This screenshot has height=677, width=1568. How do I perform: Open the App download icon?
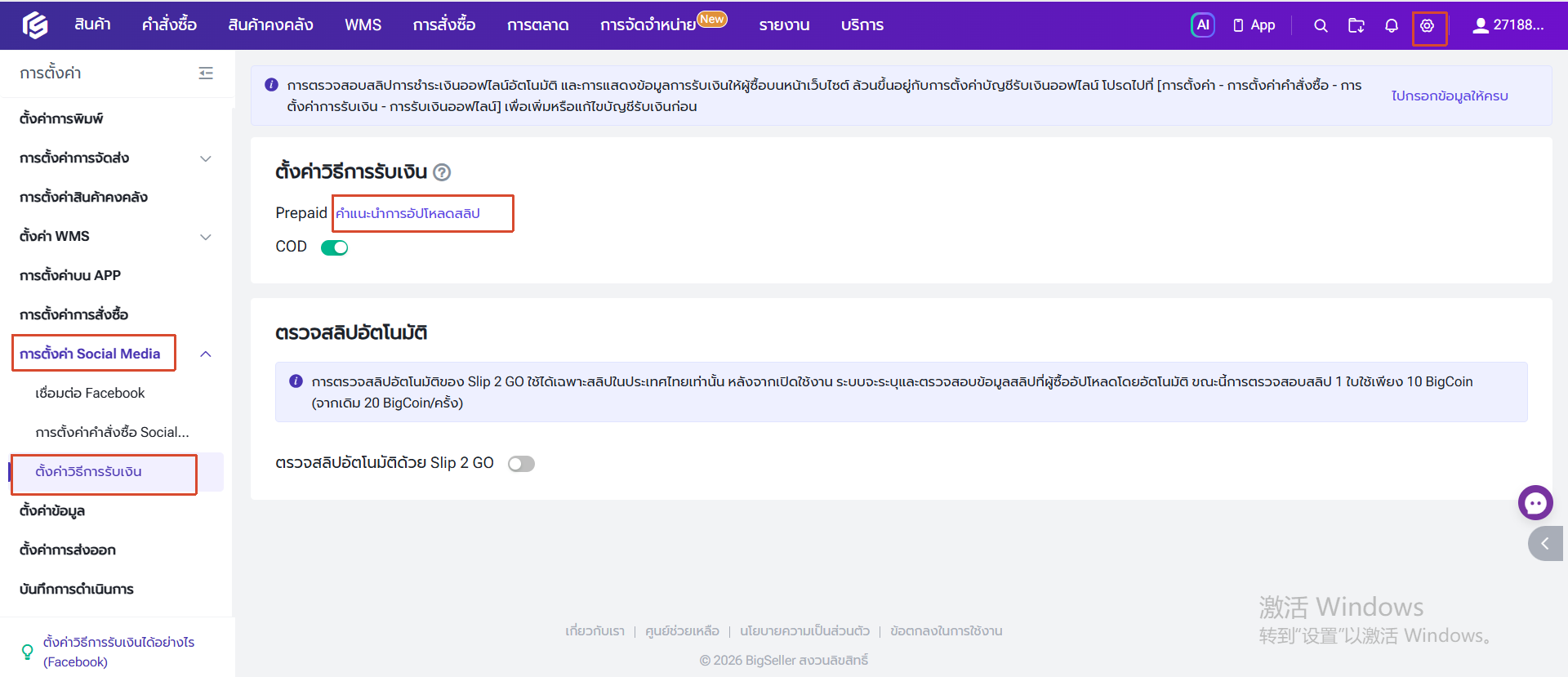tap(1254, 25)
